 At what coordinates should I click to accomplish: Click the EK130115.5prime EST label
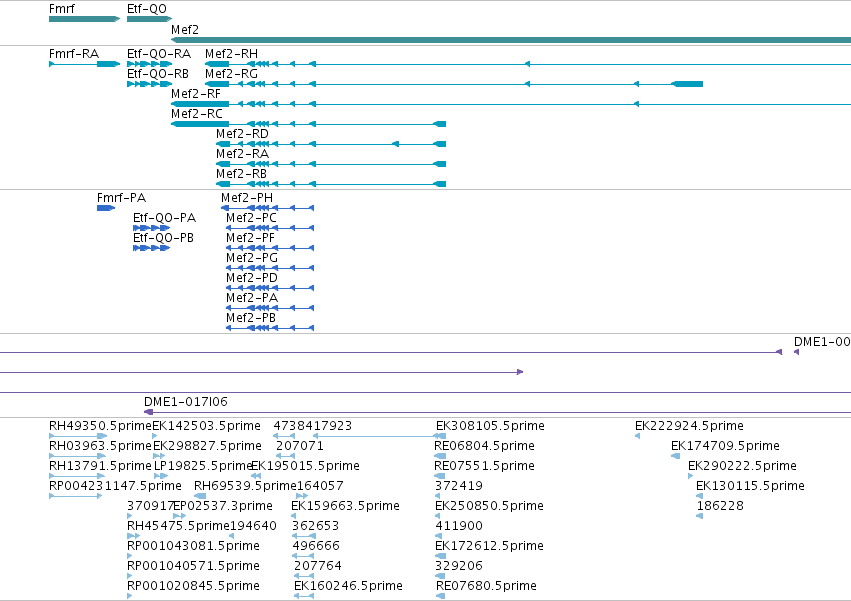(x=750, y=486)
